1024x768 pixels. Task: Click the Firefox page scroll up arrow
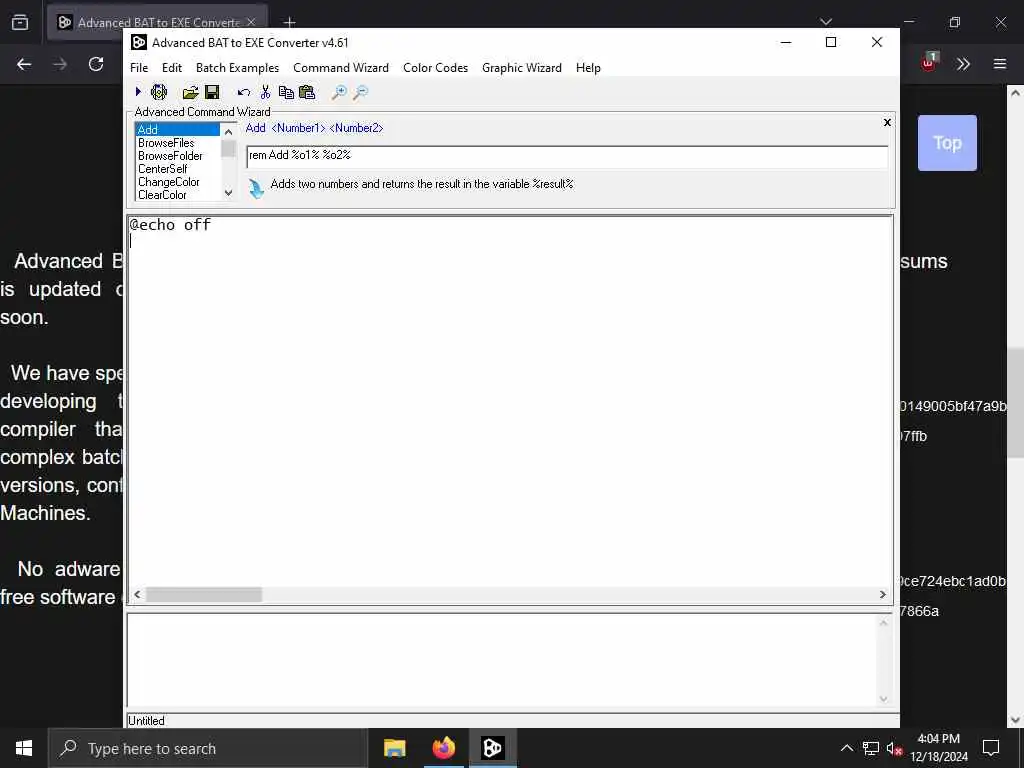1015,93
